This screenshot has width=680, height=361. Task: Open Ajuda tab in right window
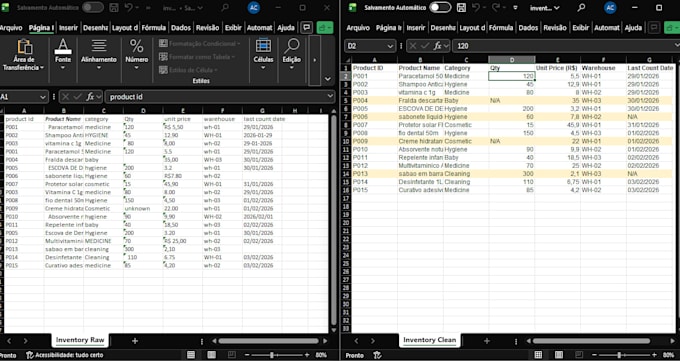point(633,28)
